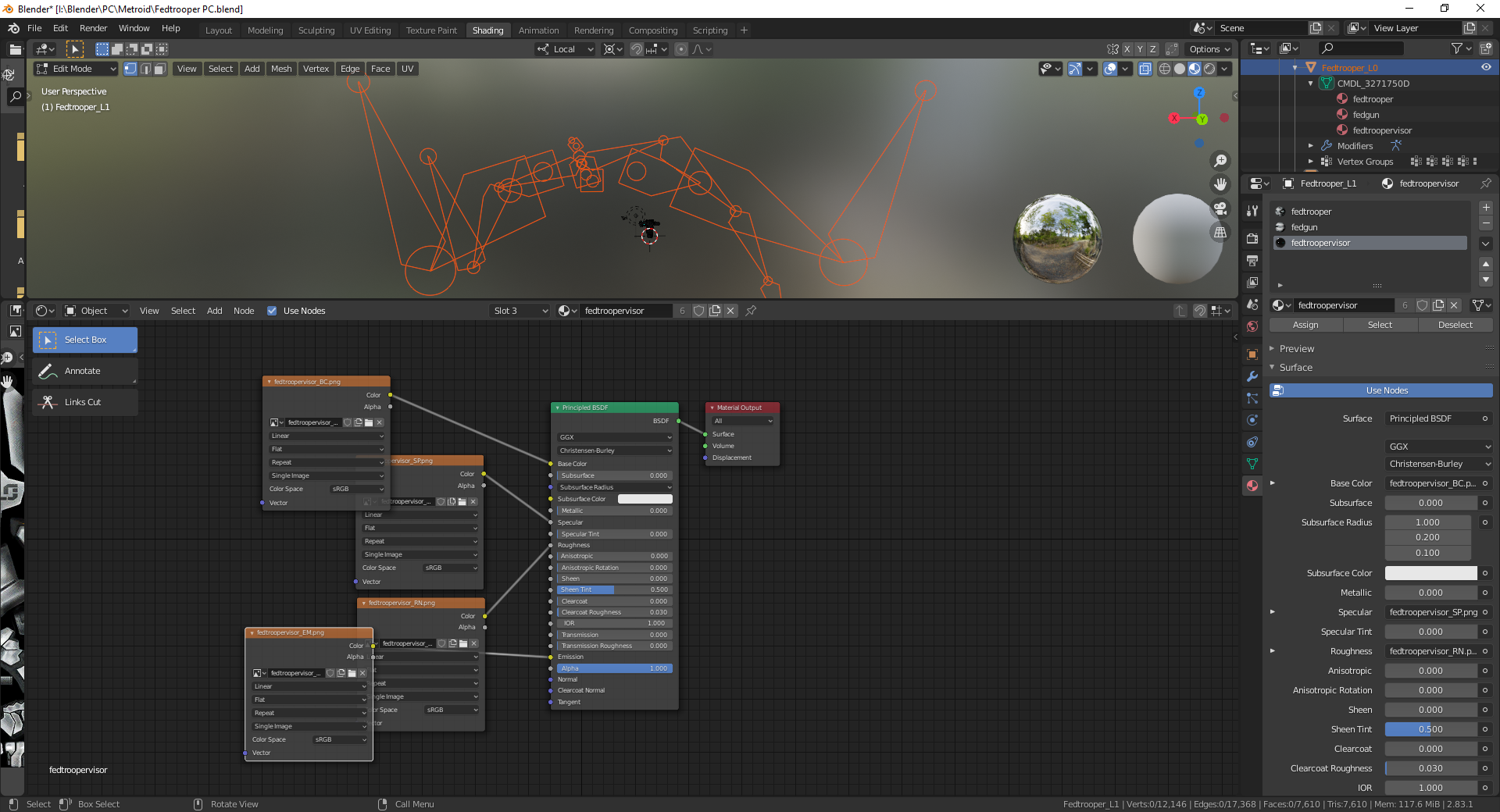The width and height of the screenshot is (1500, 812).
Task: Click the viewport zoom magnifier icon
Action: 1220,161
